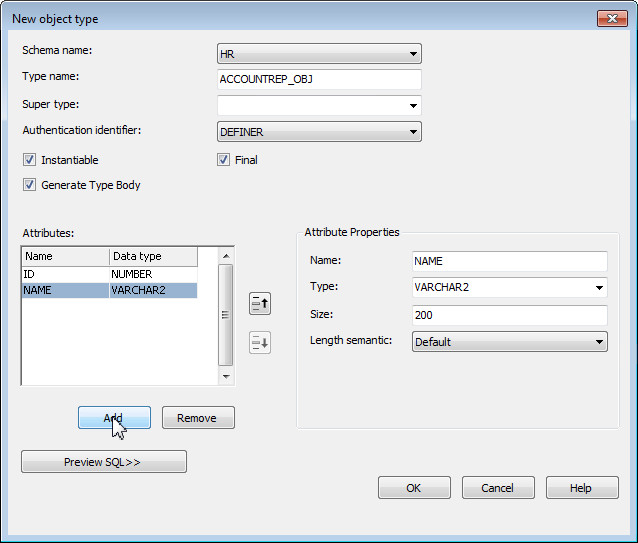
Task: Click the attributes list scrollbar thumb
Action: click(226, 315)
